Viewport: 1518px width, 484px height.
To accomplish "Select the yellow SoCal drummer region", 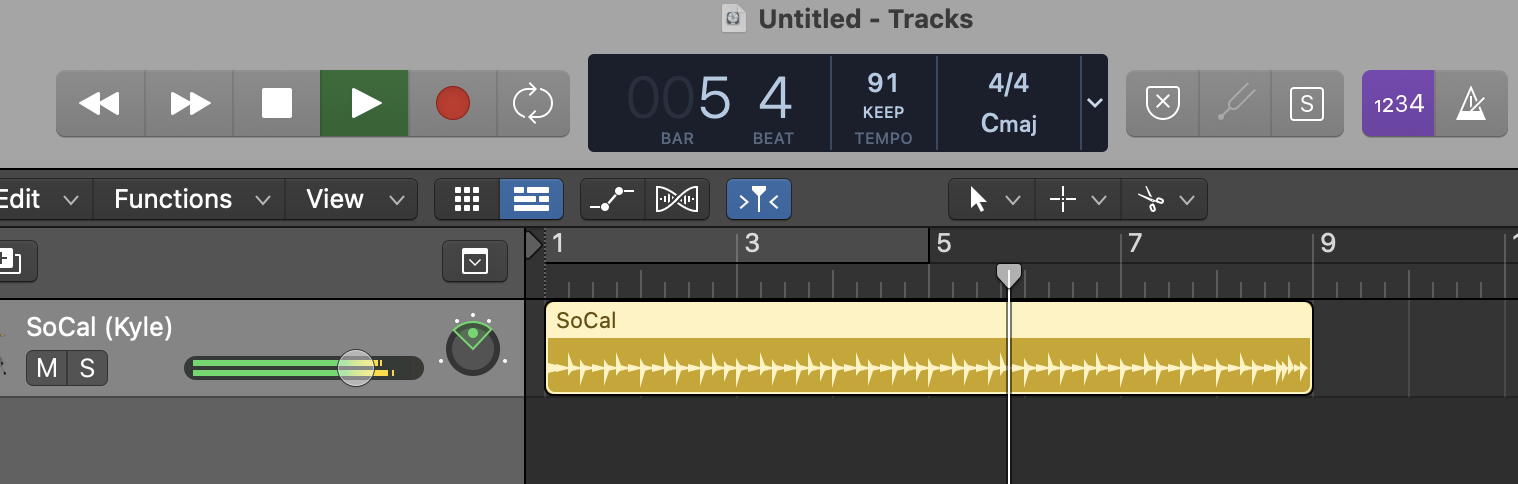I will pos(928,348).
